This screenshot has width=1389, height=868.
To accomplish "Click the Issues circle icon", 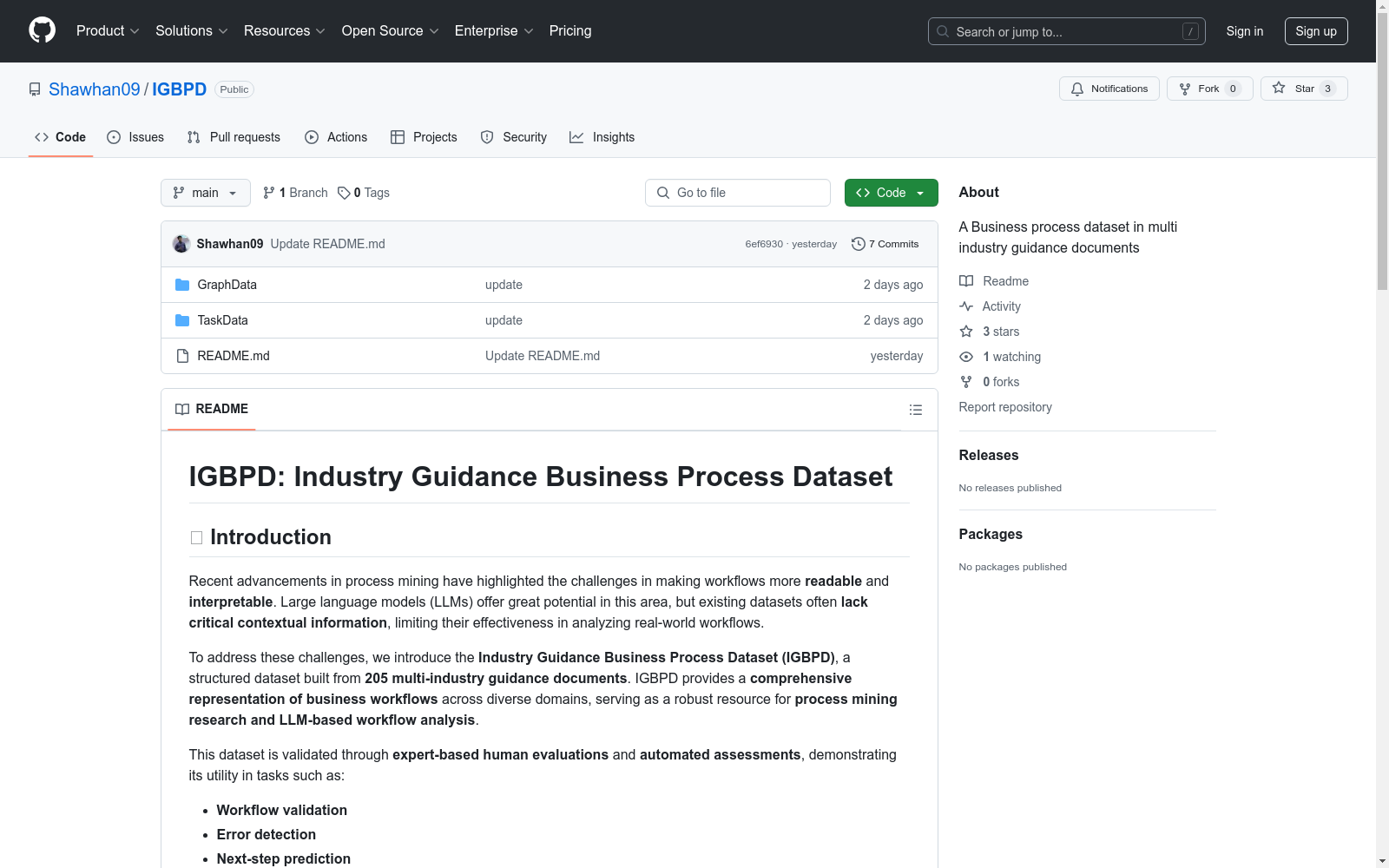I will click(x=114, y=137).
